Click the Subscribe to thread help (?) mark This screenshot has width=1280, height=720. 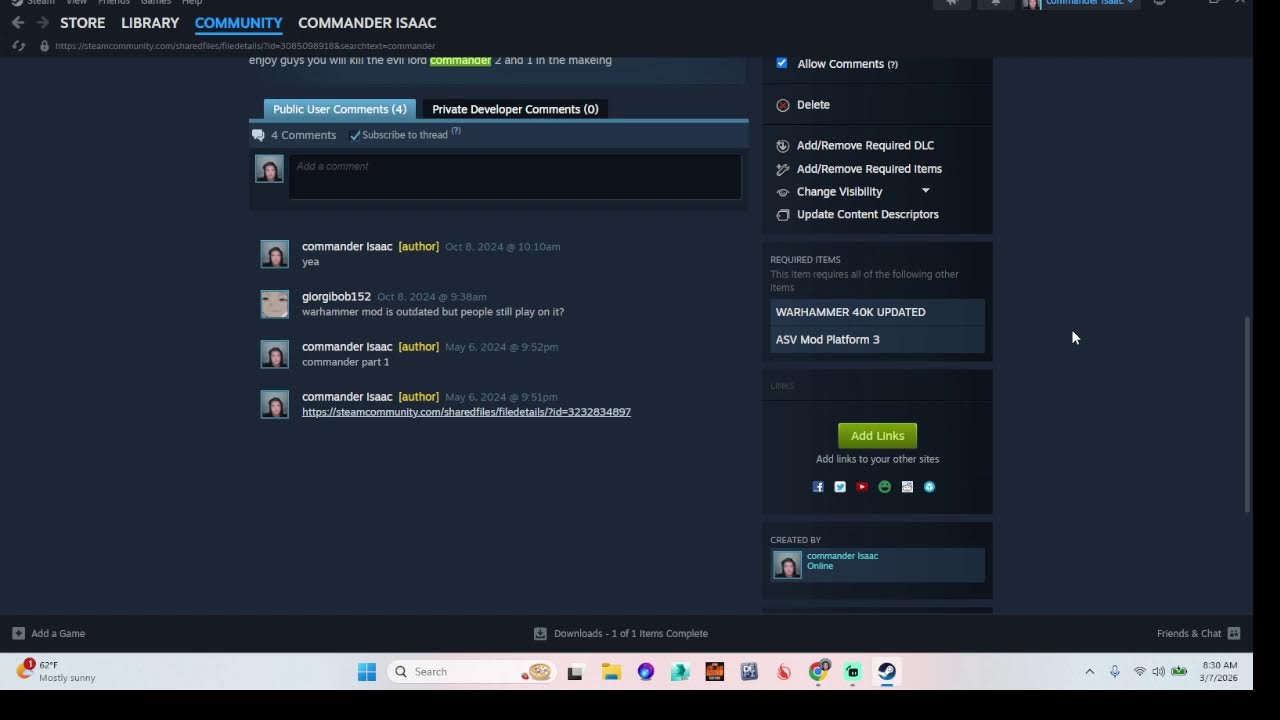coord(456,131)
